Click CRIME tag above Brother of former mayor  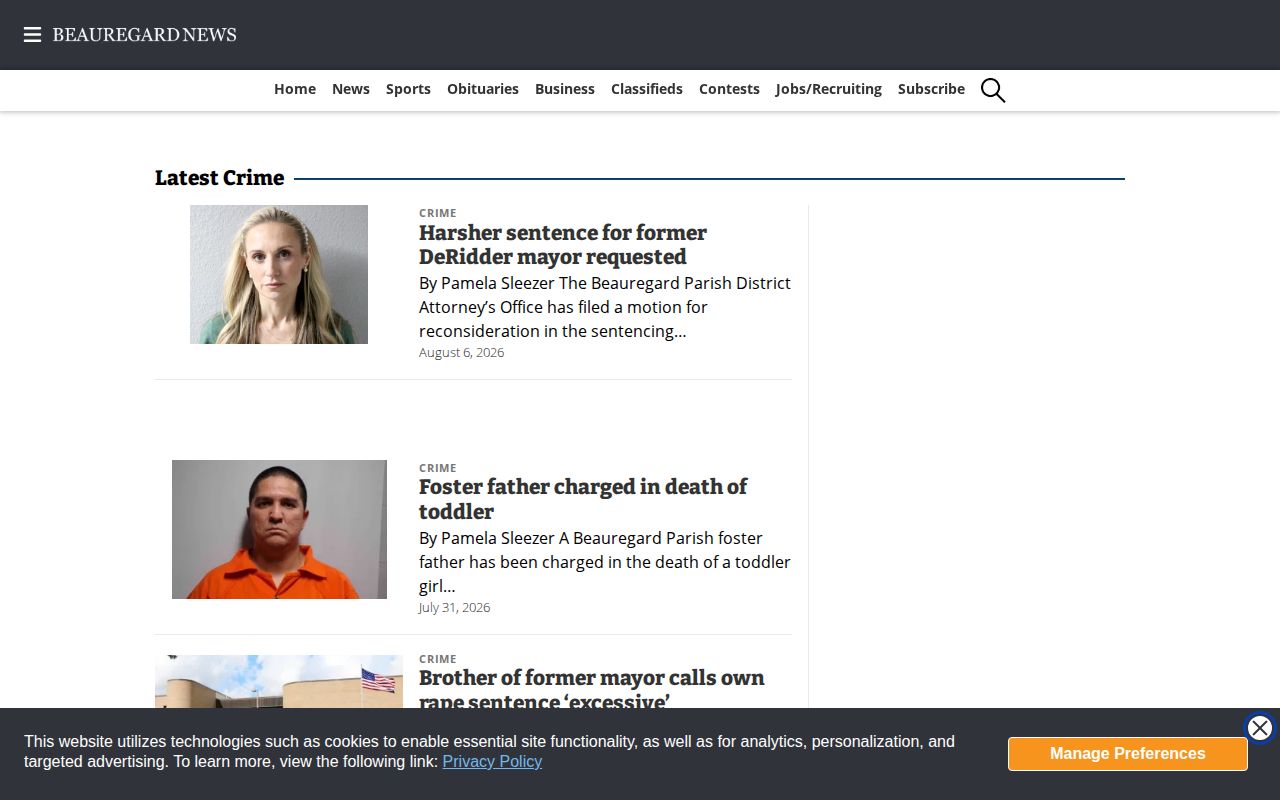438,659
